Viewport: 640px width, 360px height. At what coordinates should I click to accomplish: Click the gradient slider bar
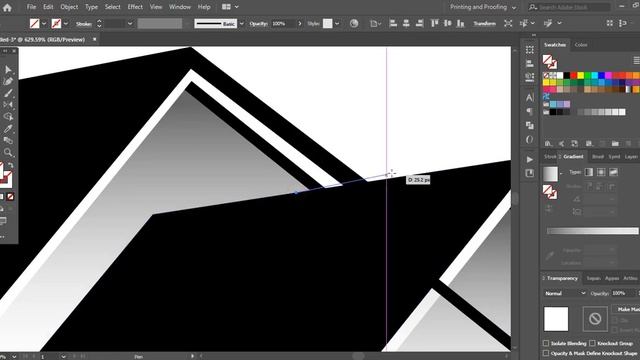[x=592, y=231]
